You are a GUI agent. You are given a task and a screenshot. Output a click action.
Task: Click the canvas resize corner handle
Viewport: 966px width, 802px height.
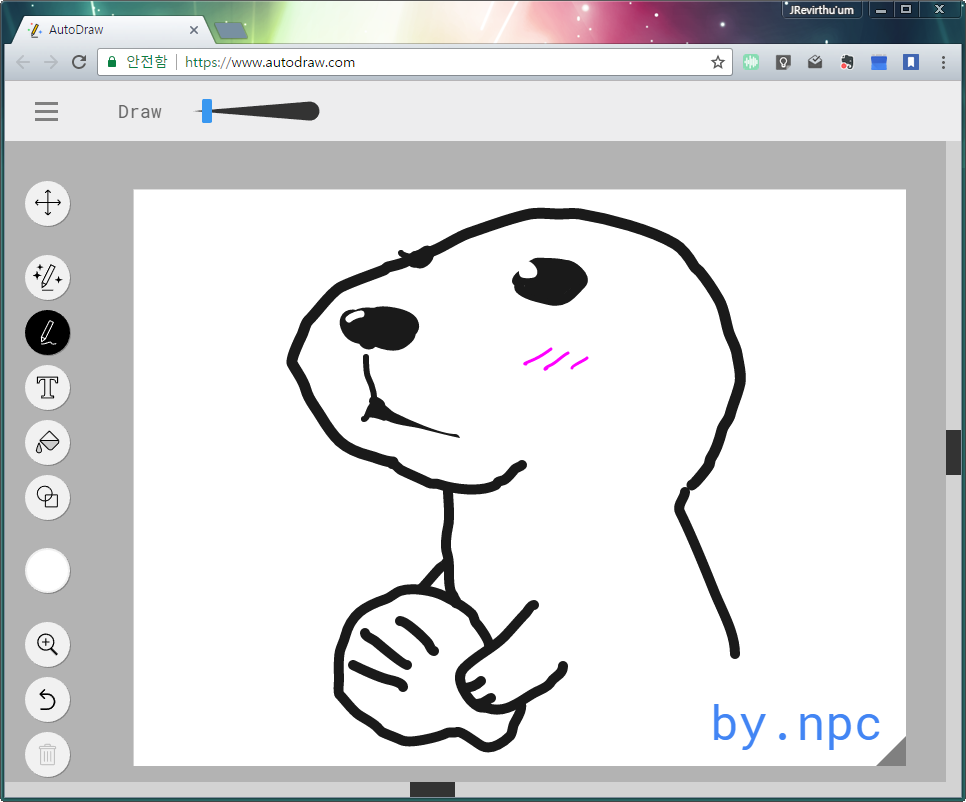893,753
